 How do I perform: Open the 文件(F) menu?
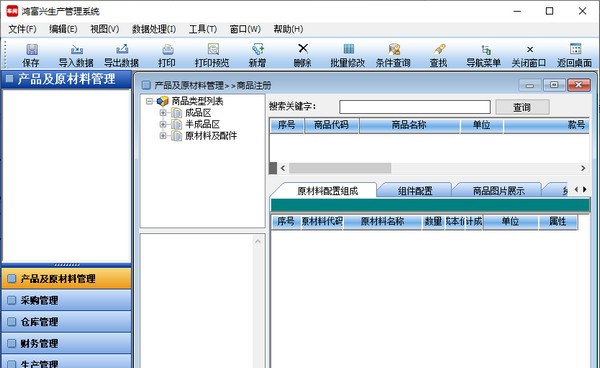click(22, 29)
